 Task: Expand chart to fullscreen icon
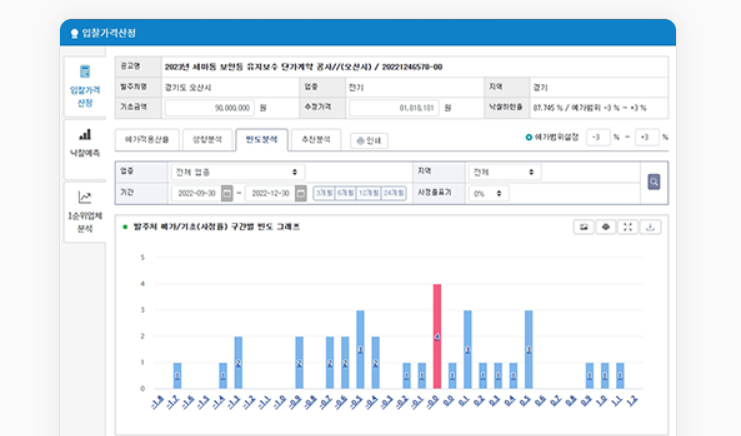pos(628,227)
